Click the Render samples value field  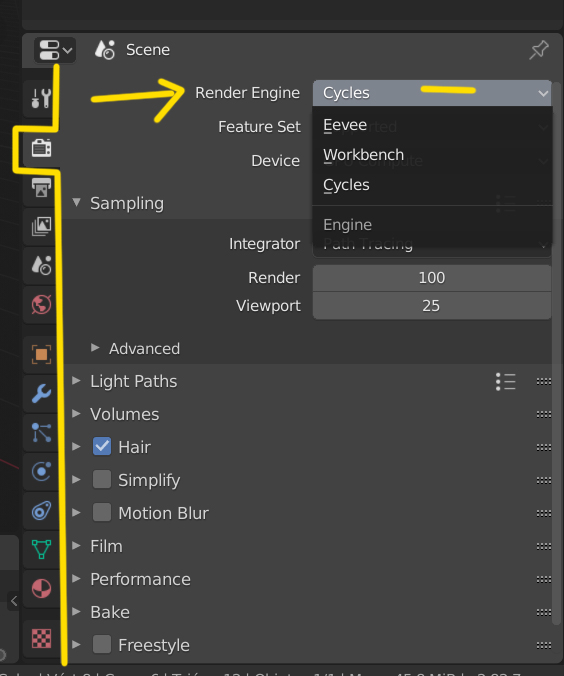pyautogui.click(x=432, y=278)
